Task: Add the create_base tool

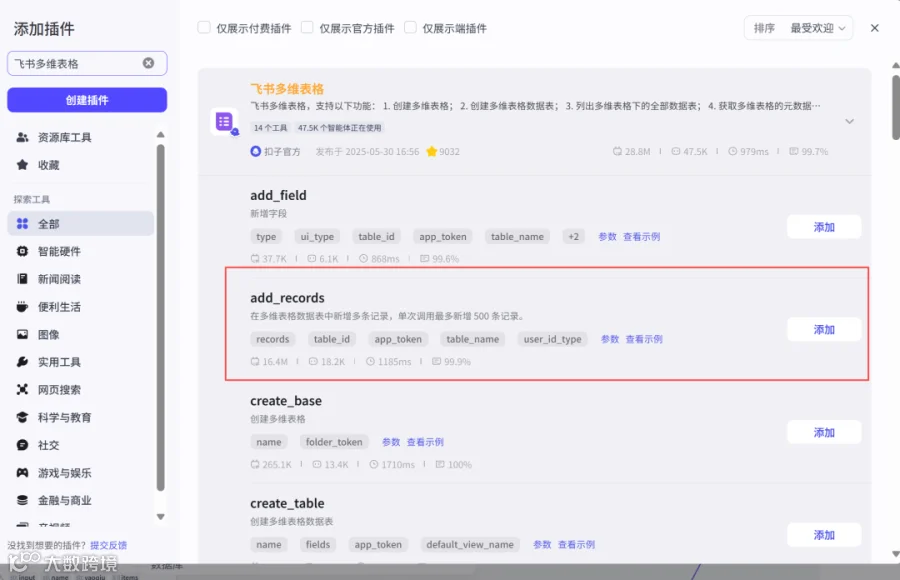Action: [824, 432]
